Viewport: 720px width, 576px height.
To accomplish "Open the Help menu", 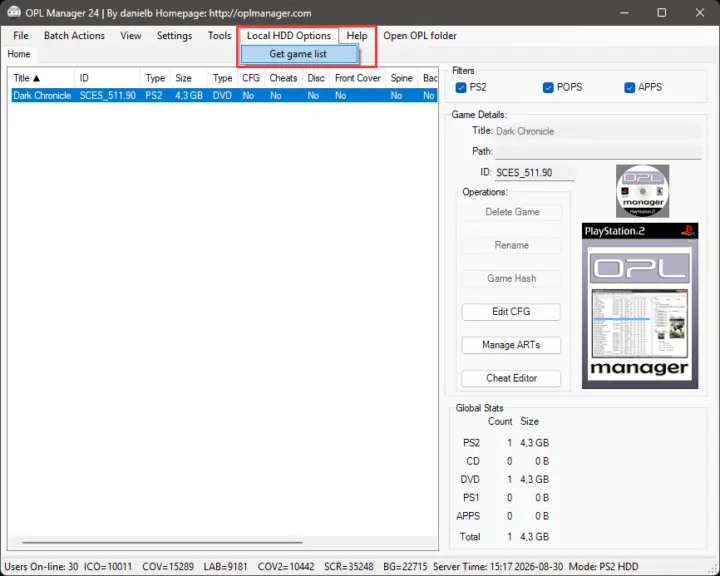I will point(357,36).
